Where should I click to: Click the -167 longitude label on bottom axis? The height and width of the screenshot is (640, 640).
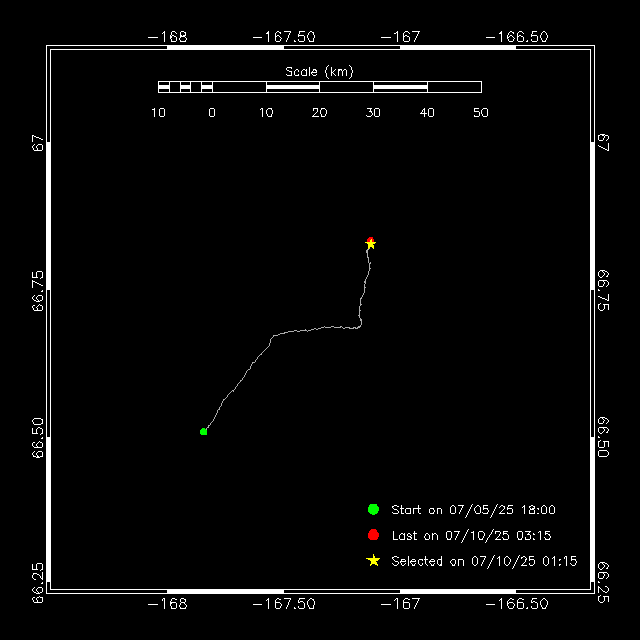pos(401,604)
